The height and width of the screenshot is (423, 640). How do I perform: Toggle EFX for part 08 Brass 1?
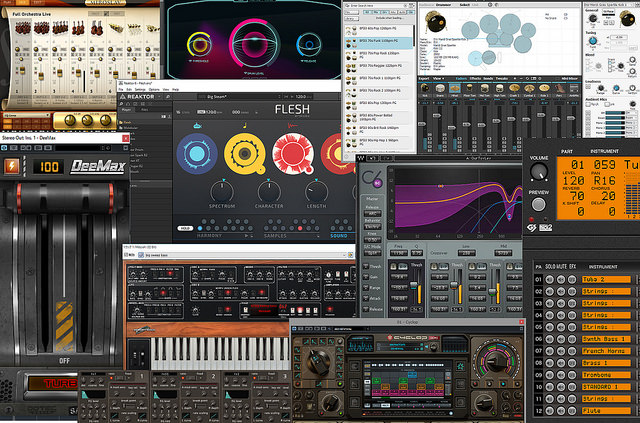pos(572,363)
